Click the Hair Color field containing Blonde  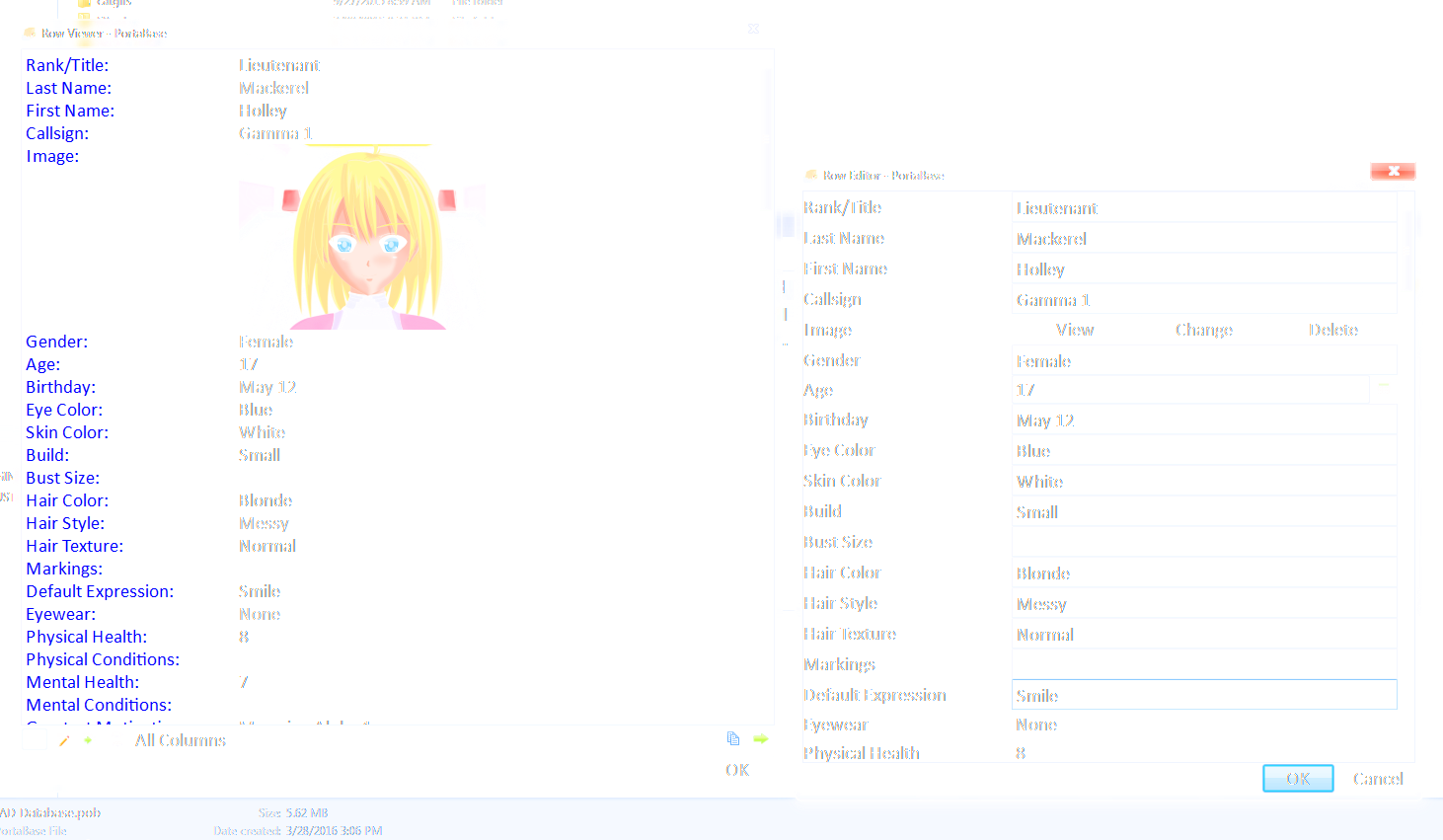1204,573
